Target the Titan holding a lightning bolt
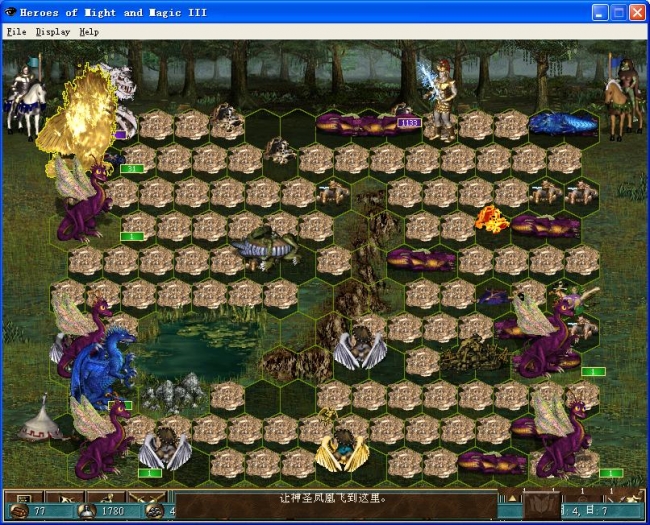Viewport: 650px width, 525px height. pyautogui.click(x=440, y=100)
